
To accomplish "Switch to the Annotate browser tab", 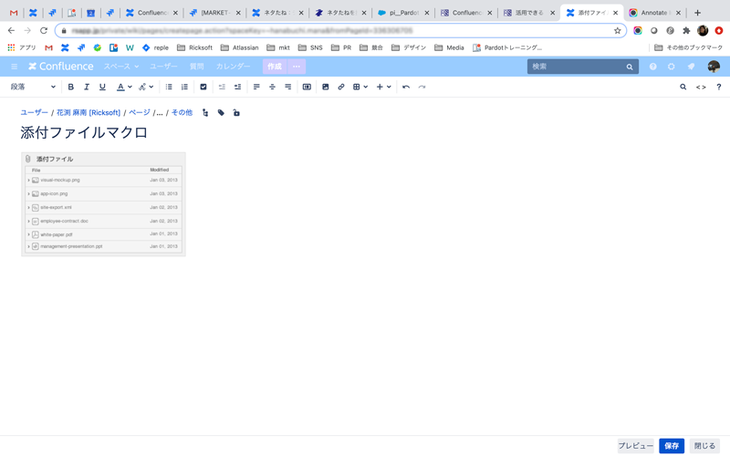I will pyautogui.click(x=654, y=13).
